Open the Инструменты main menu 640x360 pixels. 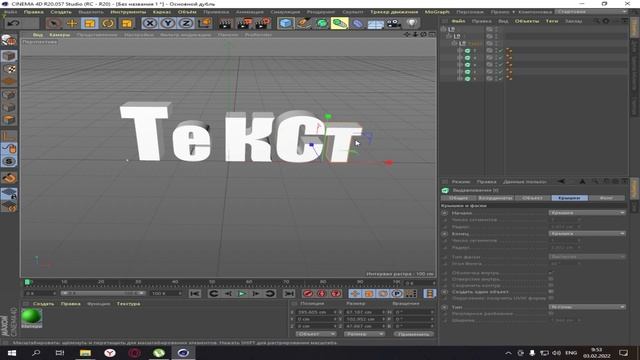(128, 12)
